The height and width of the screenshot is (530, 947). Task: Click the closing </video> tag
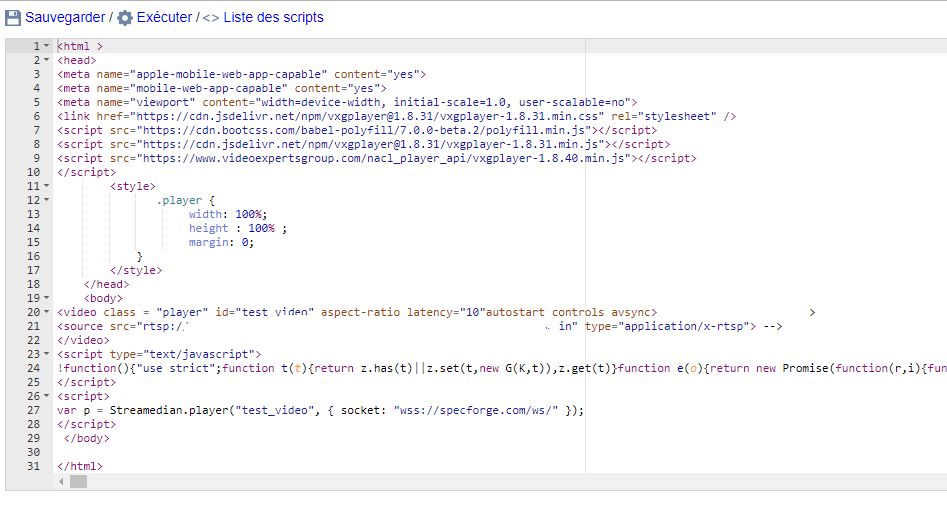pyautogui.click(x=83, y=340)
